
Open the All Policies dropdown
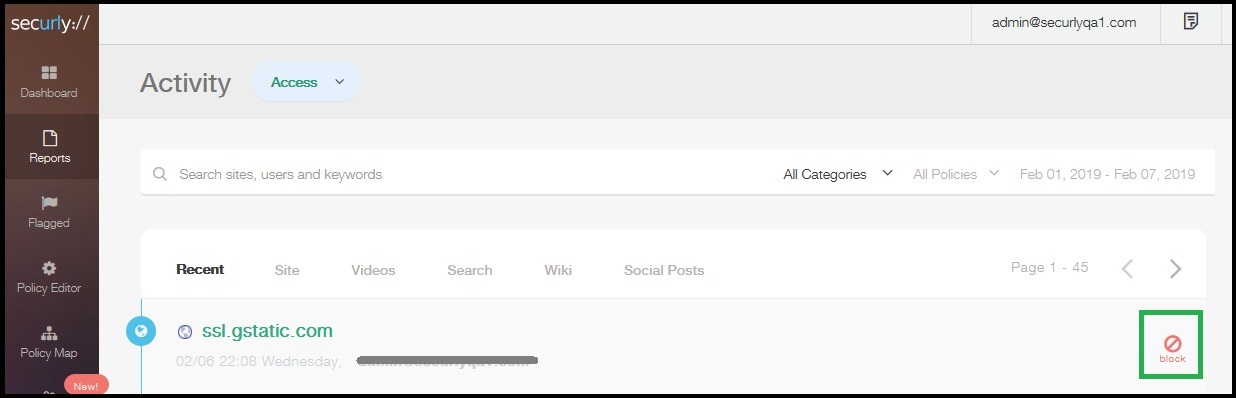(956, 174)
